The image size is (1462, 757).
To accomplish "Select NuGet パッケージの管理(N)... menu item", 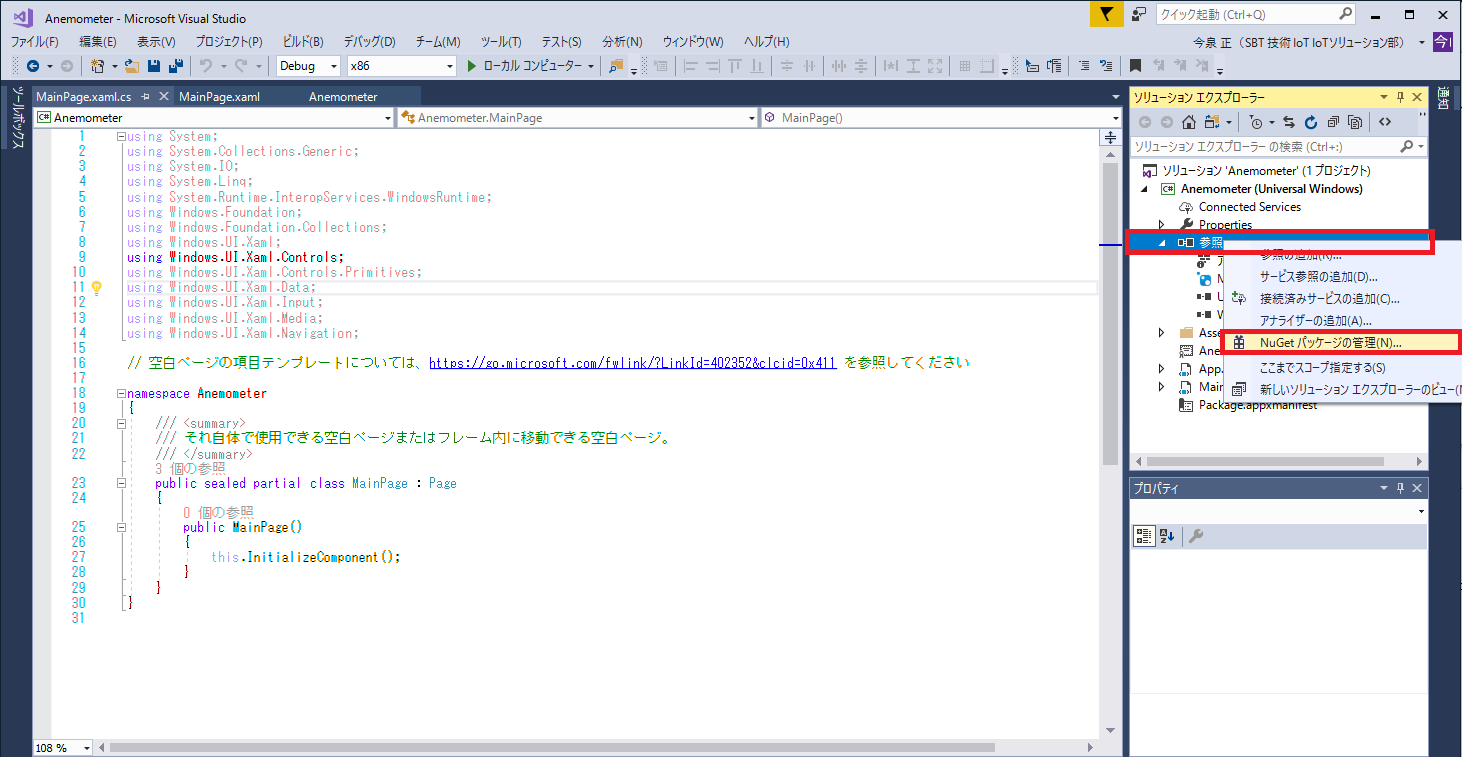I will [1344, 342].
